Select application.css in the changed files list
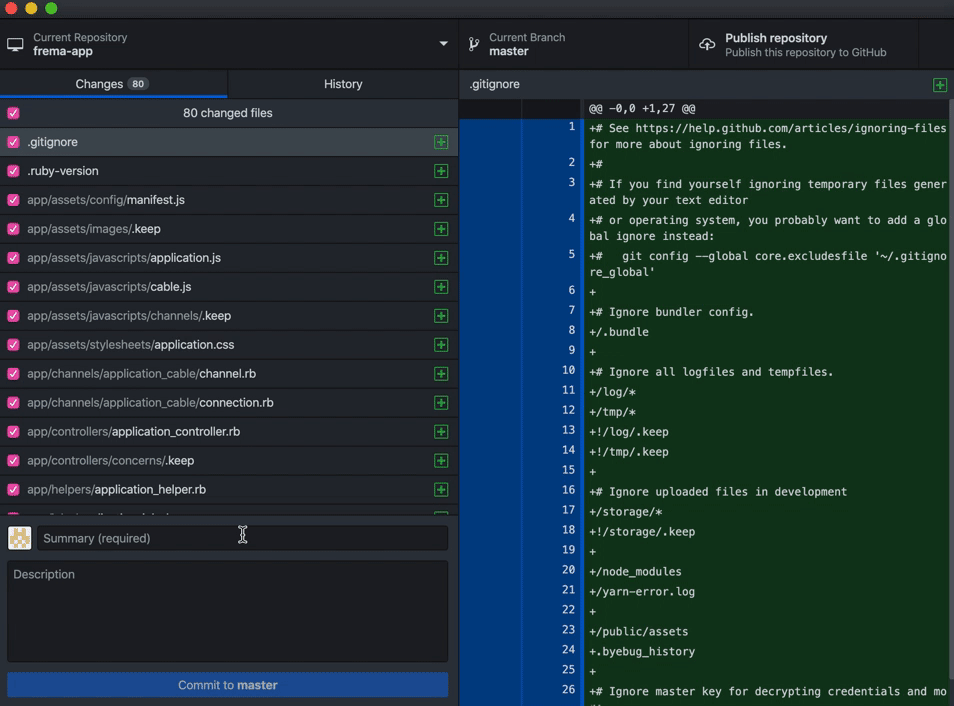The image size is (954, 706). (x=191, y=345)
